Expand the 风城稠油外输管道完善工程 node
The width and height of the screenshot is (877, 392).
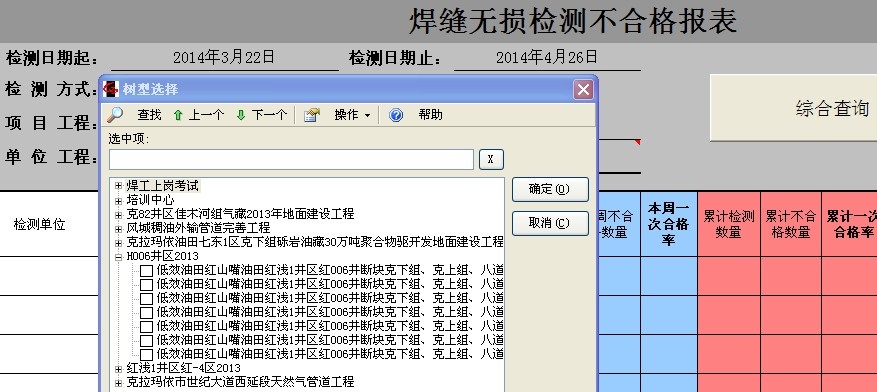coord(118,228)
